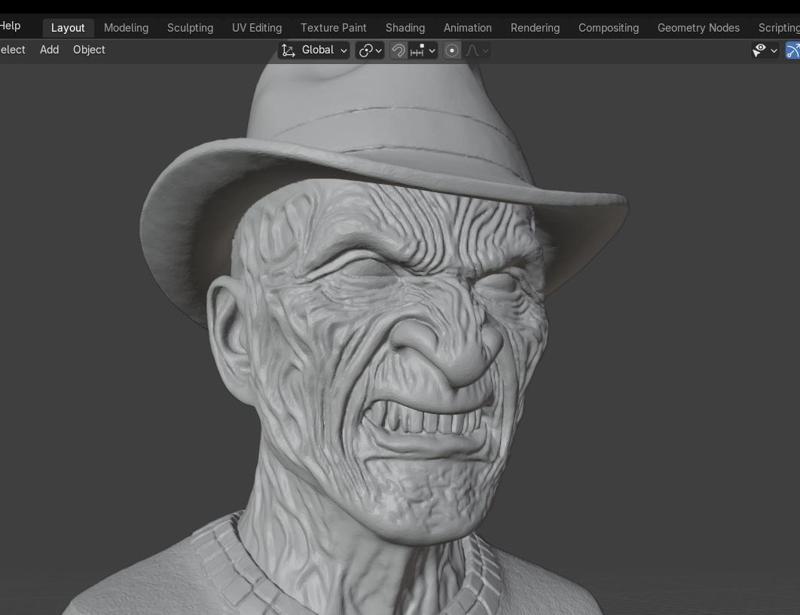Open the Select menu
800x615 pixels.
tap(10, 49)
